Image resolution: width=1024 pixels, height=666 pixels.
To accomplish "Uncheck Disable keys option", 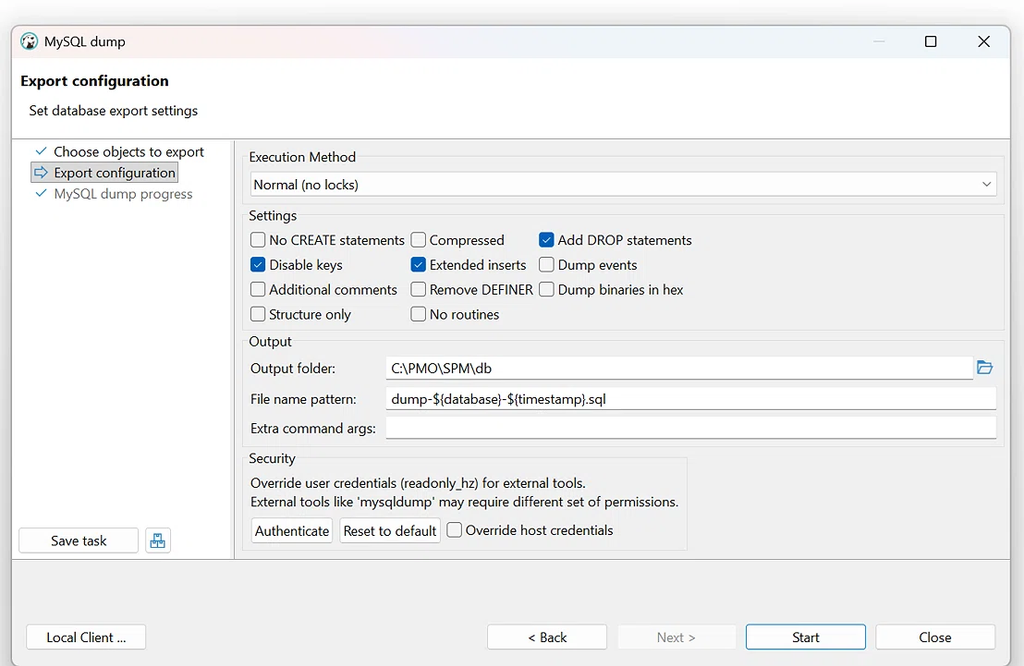I will click(x=258, y=264).
